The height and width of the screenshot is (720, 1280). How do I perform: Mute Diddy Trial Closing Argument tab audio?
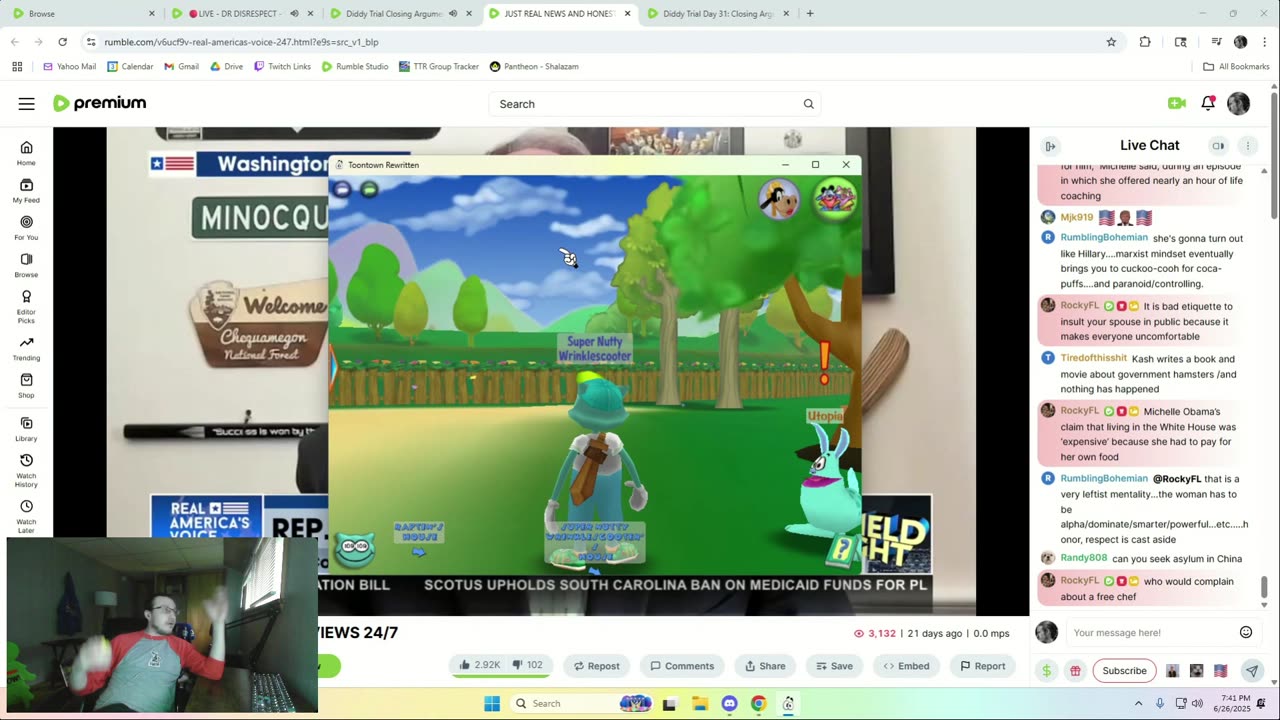(453, 14)
